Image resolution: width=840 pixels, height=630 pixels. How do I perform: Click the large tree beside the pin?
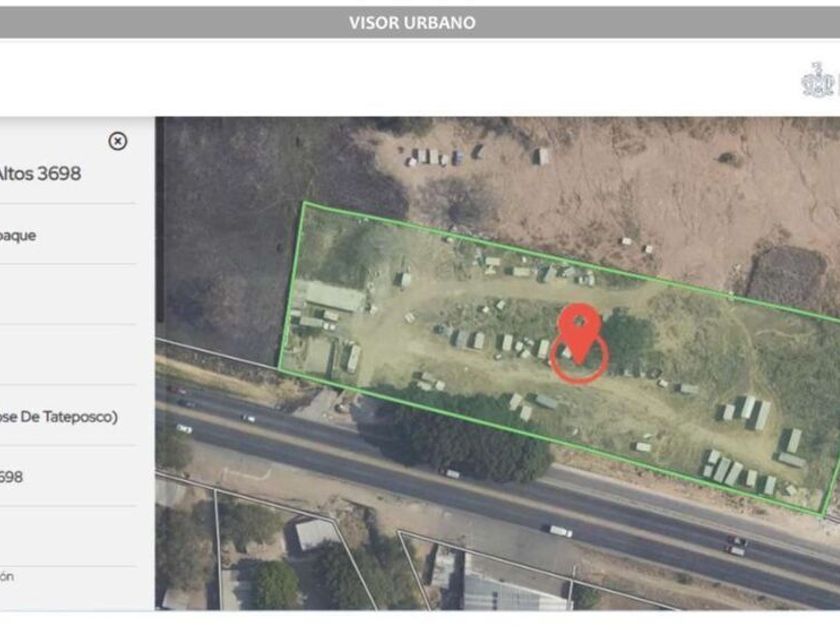click(x=627, y=339)
